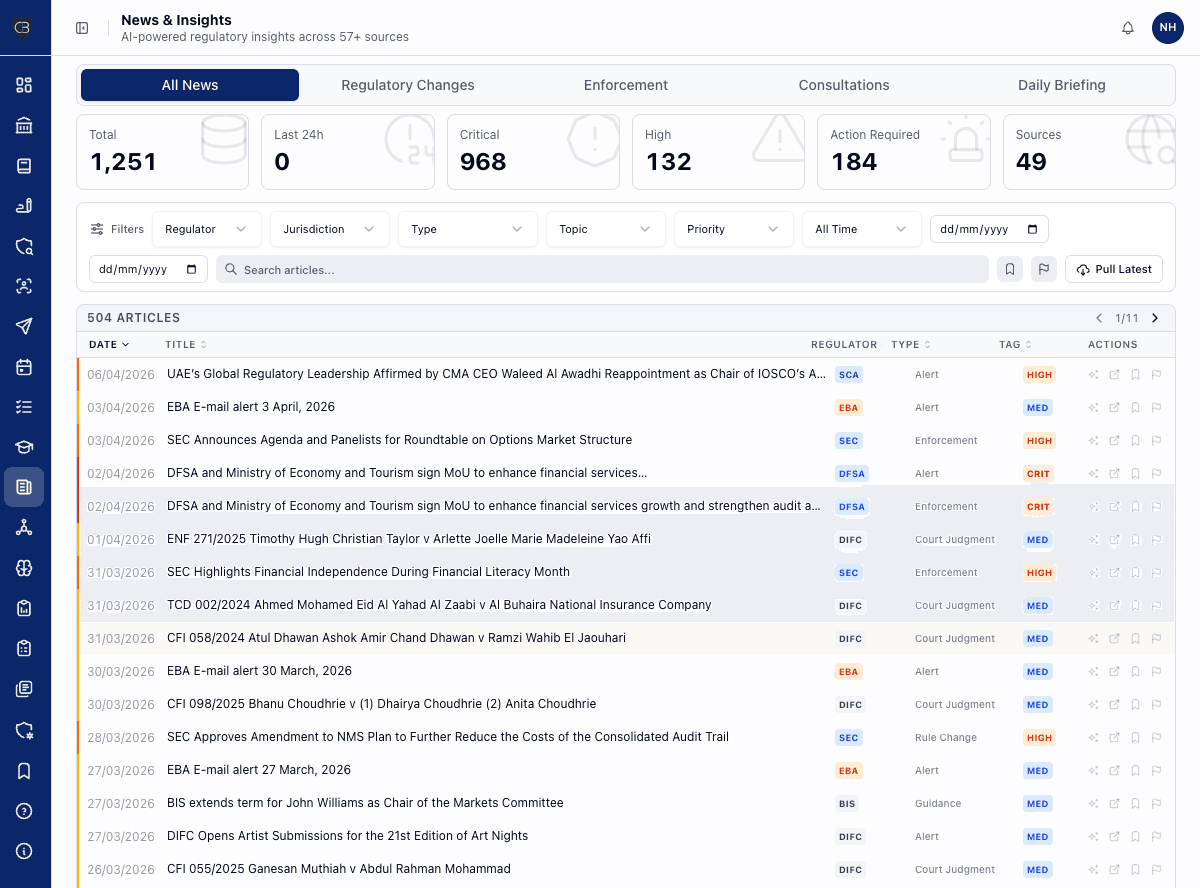Select the Daily Briefing tab

1061,85
